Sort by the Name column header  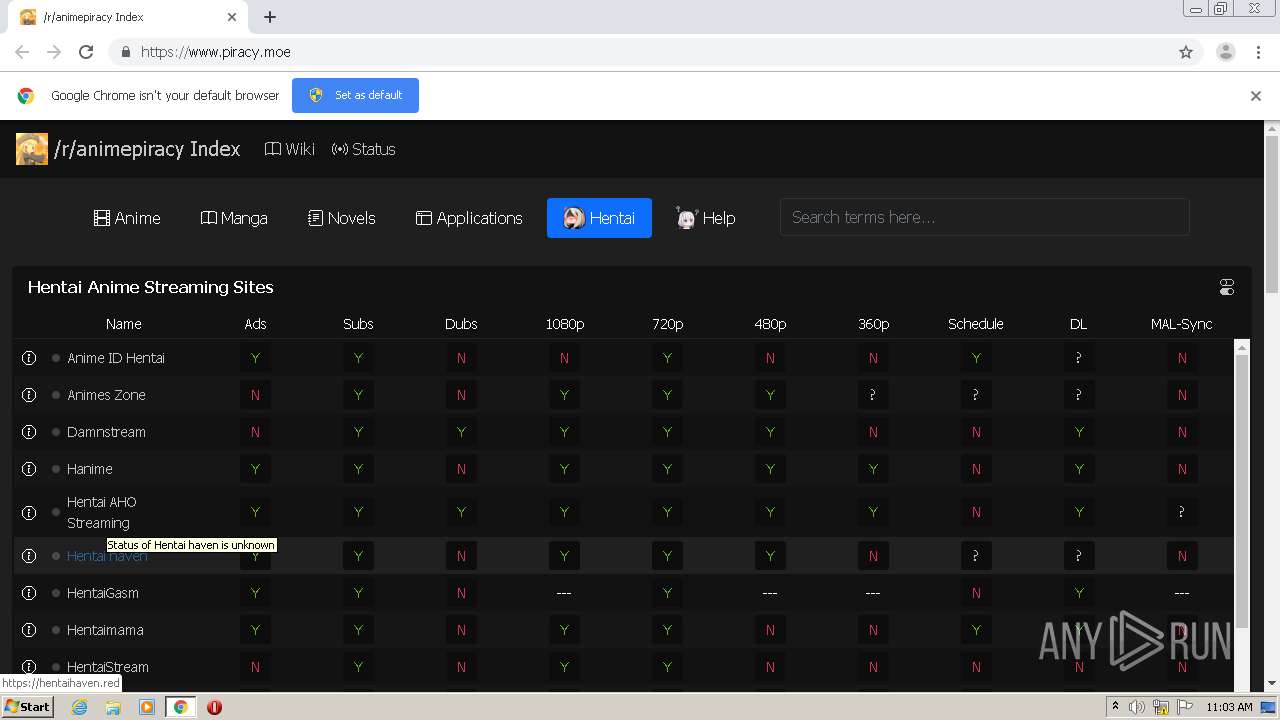(x=124, y=324)
